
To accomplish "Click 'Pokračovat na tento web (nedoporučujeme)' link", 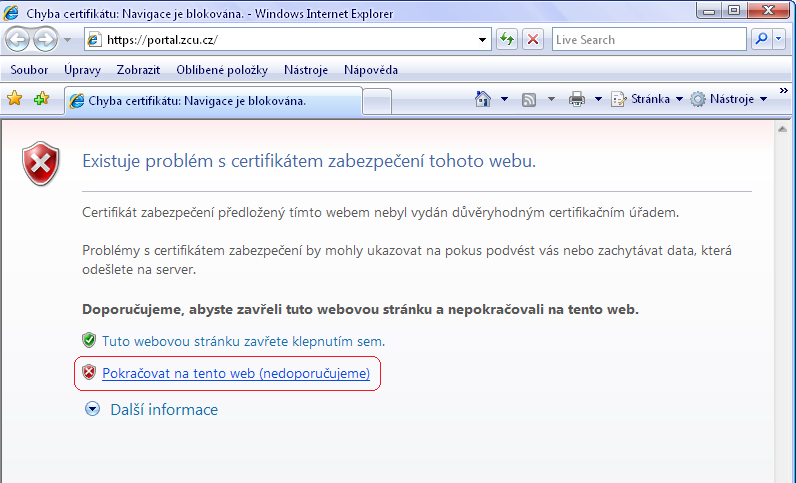I will click(x=236, y=373).
